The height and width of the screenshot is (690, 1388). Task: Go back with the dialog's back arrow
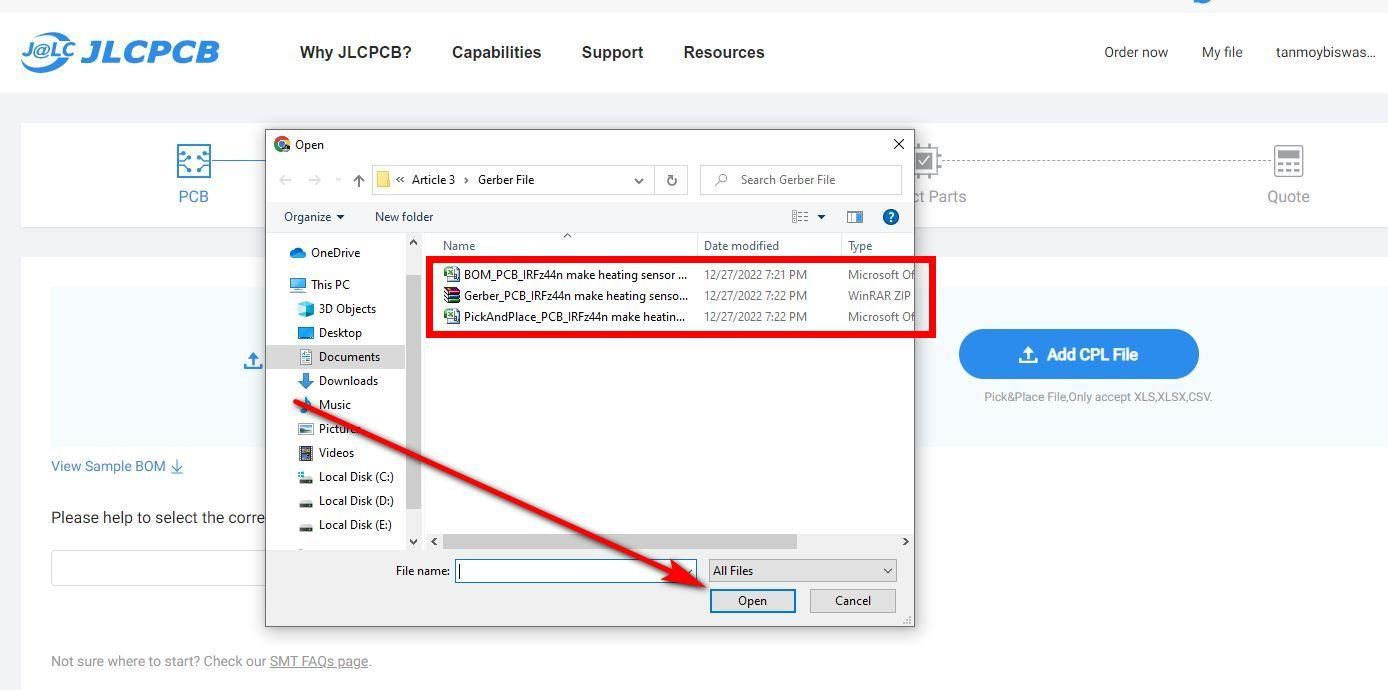pyautogui.click(x=286, y=180)
